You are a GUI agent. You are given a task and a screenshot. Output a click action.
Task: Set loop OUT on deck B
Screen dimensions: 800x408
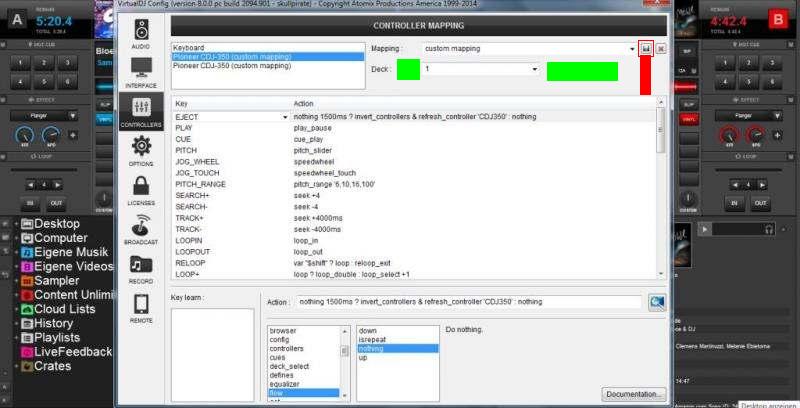(x=760, y=203)
